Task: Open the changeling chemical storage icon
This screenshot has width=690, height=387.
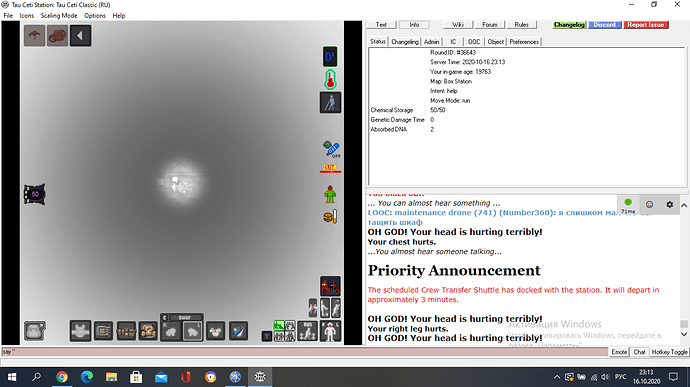Action: point(35,194)
